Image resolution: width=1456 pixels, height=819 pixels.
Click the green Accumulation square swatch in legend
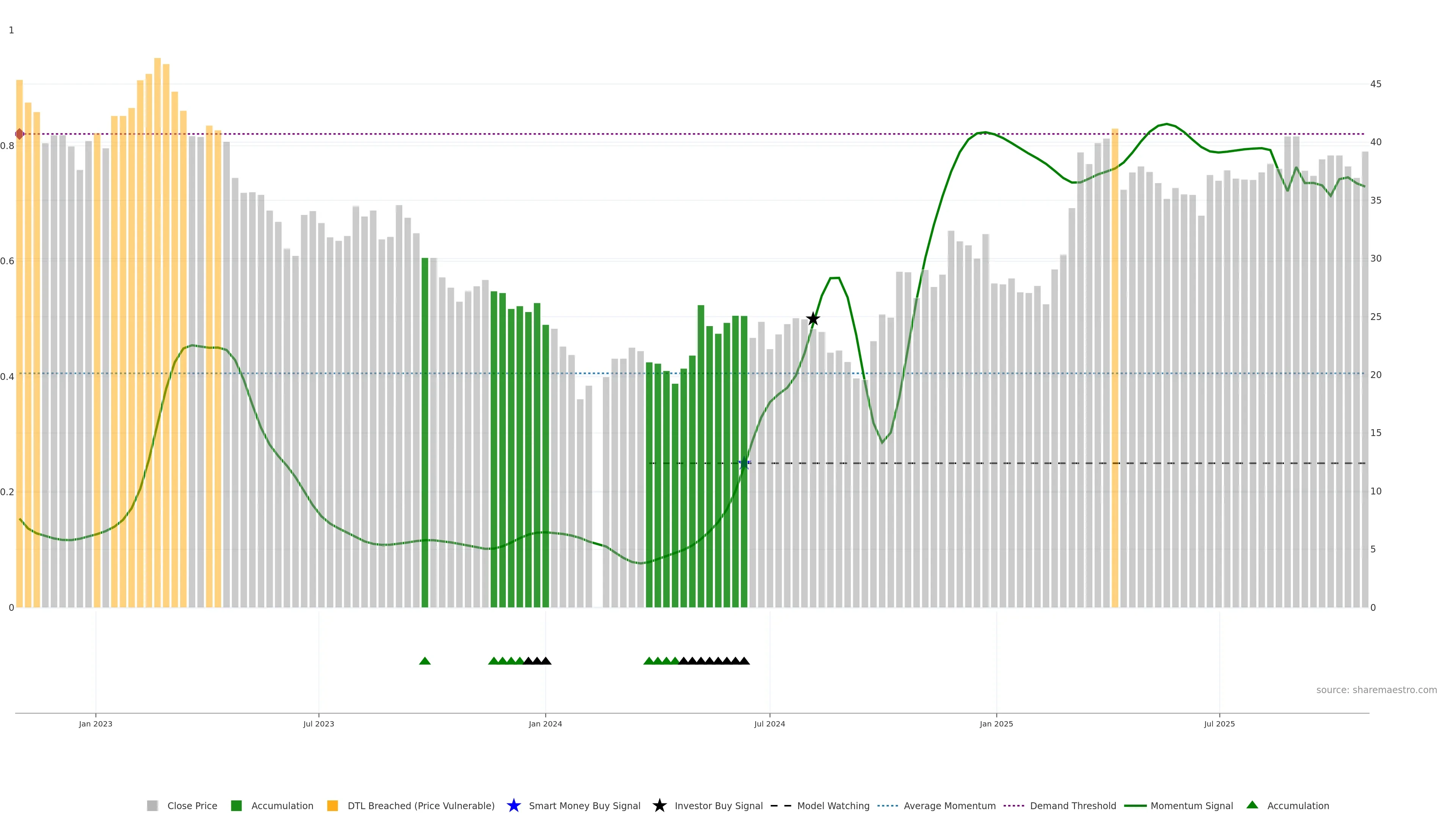(236, 805)
